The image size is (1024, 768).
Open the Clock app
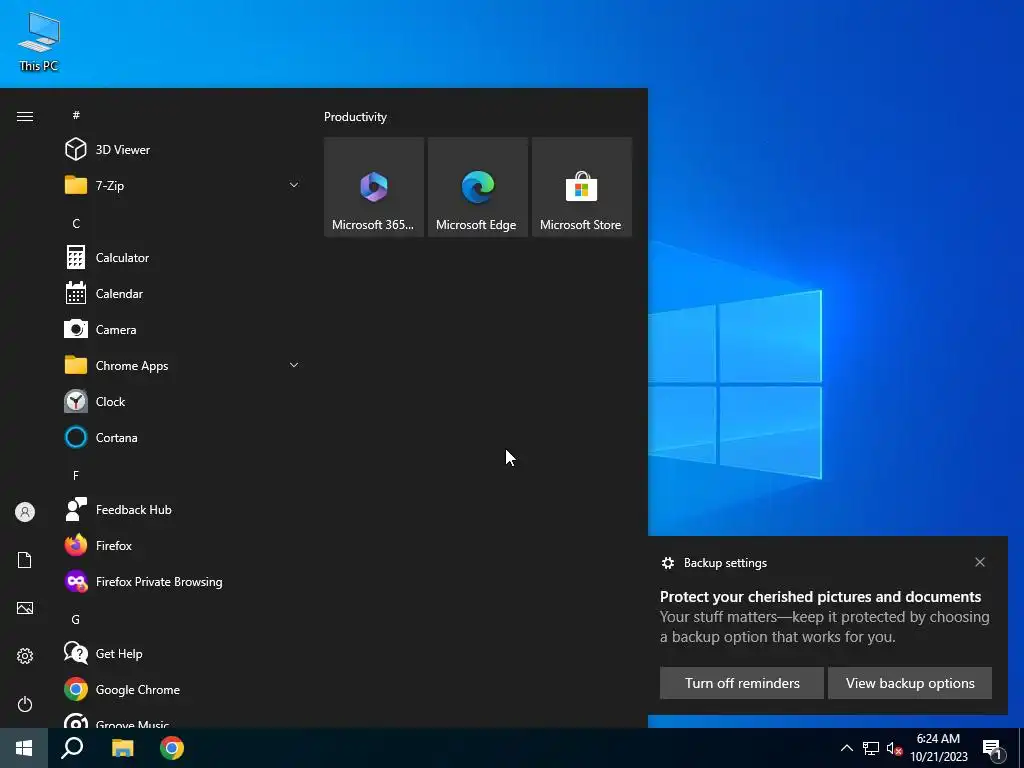(183, 402)
